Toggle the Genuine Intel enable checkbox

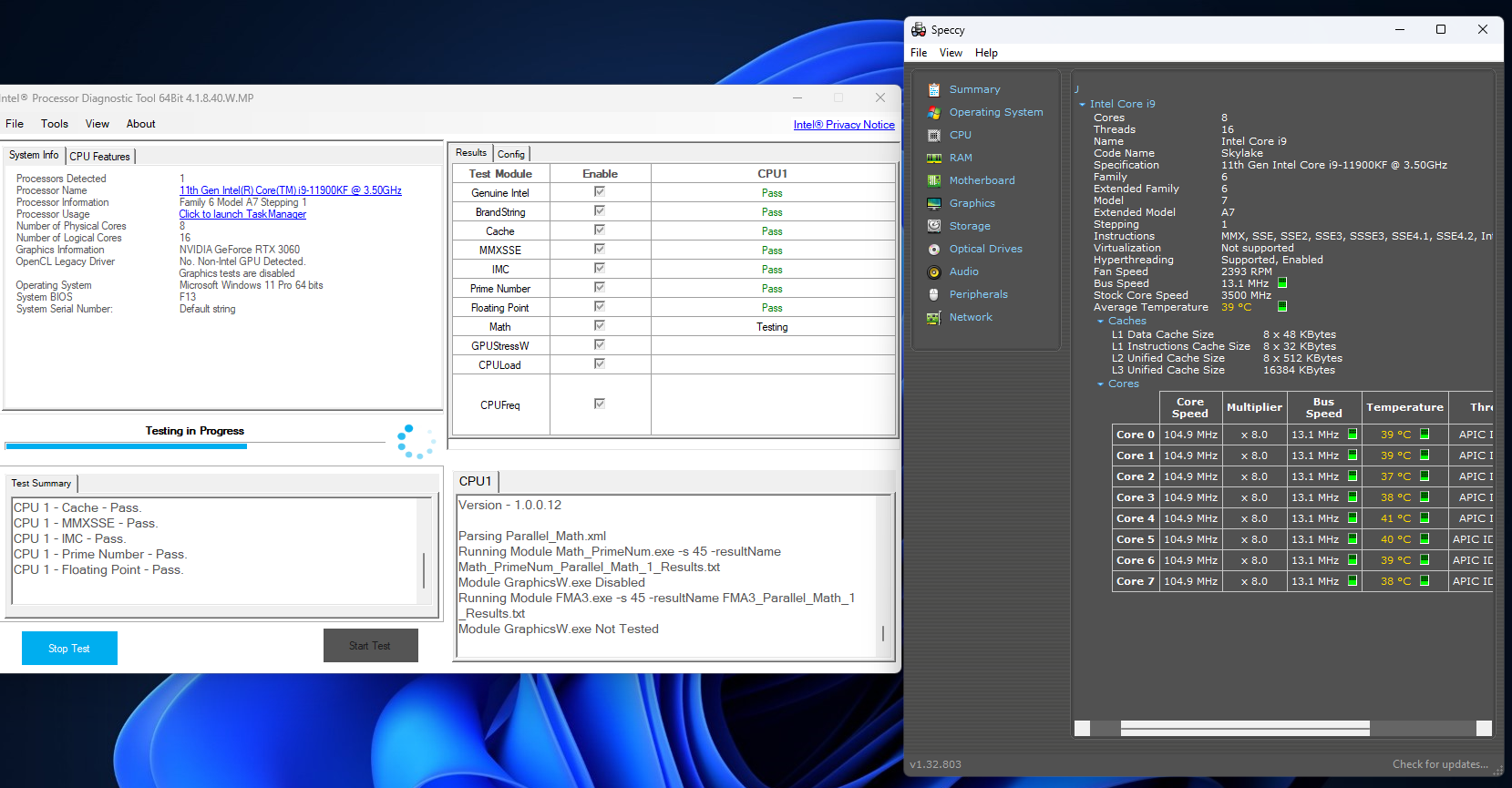[x=600, y=191]
